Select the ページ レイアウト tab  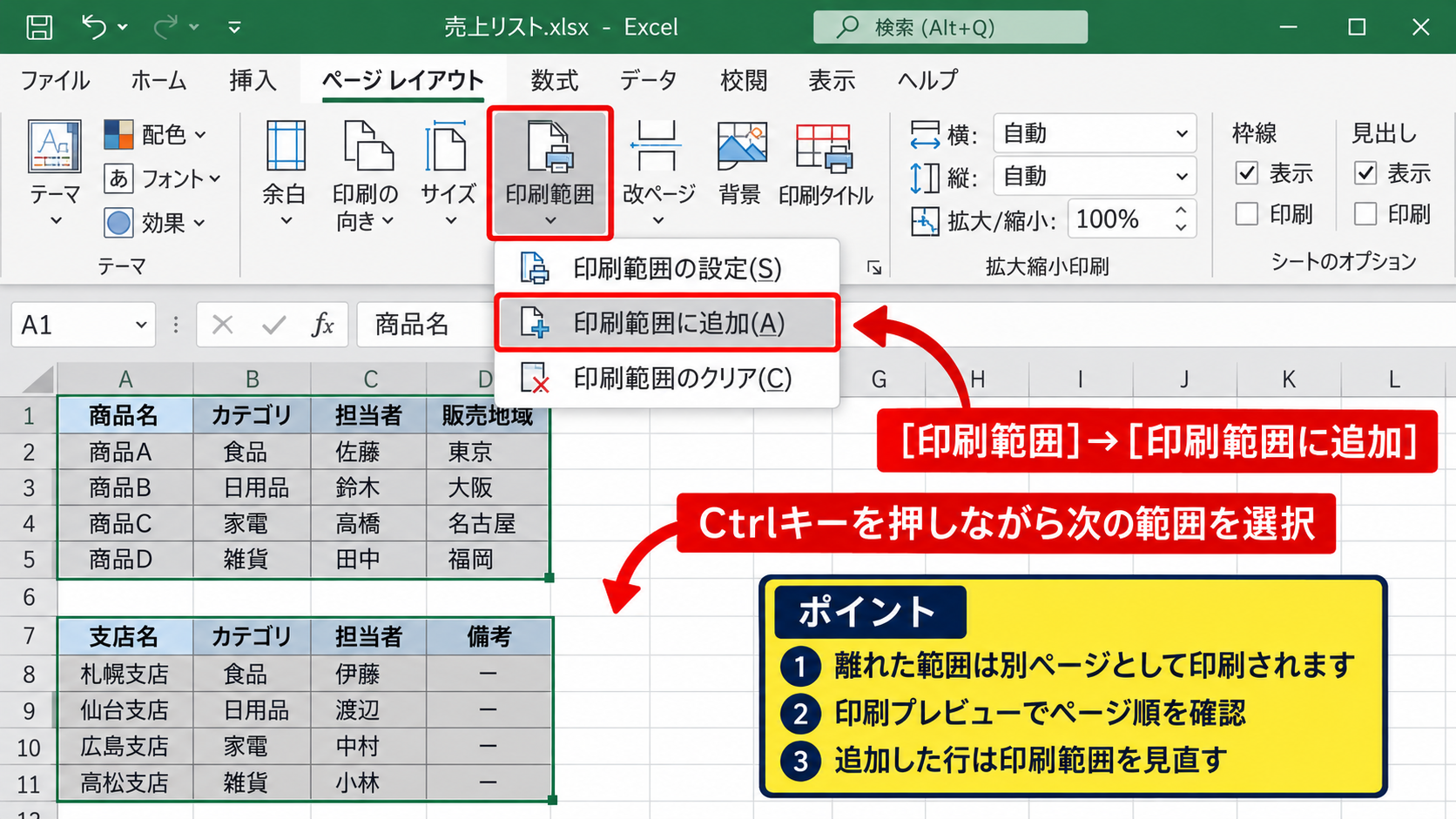pyautogui.click(x=403, y=81)
